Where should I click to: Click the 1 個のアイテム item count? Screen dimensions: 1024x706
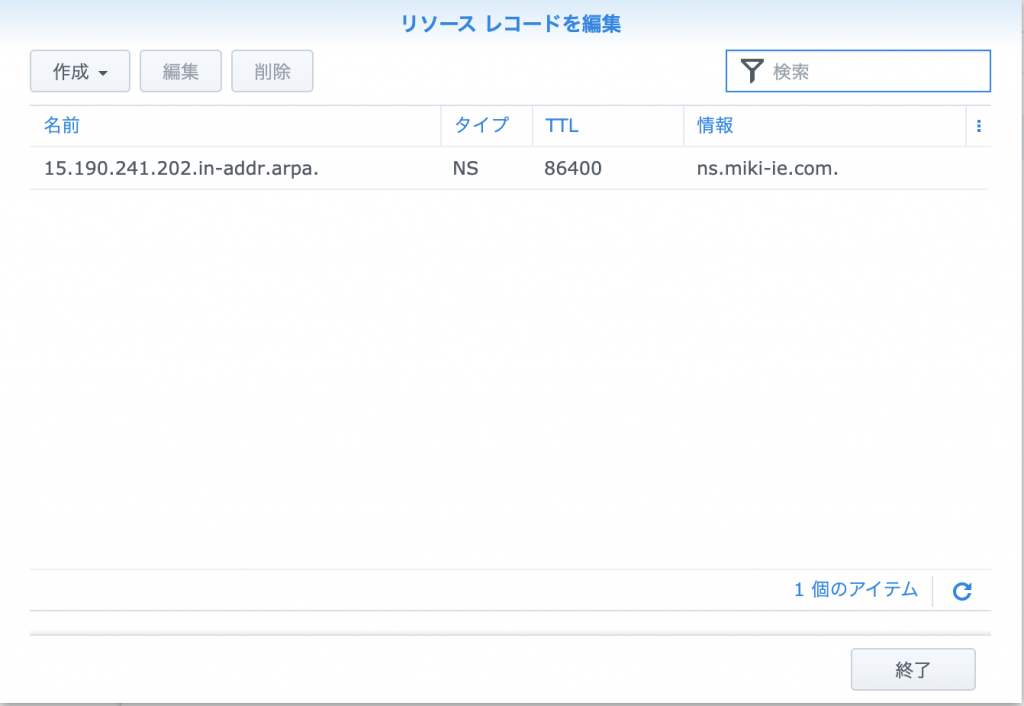[x=855, y=590]
